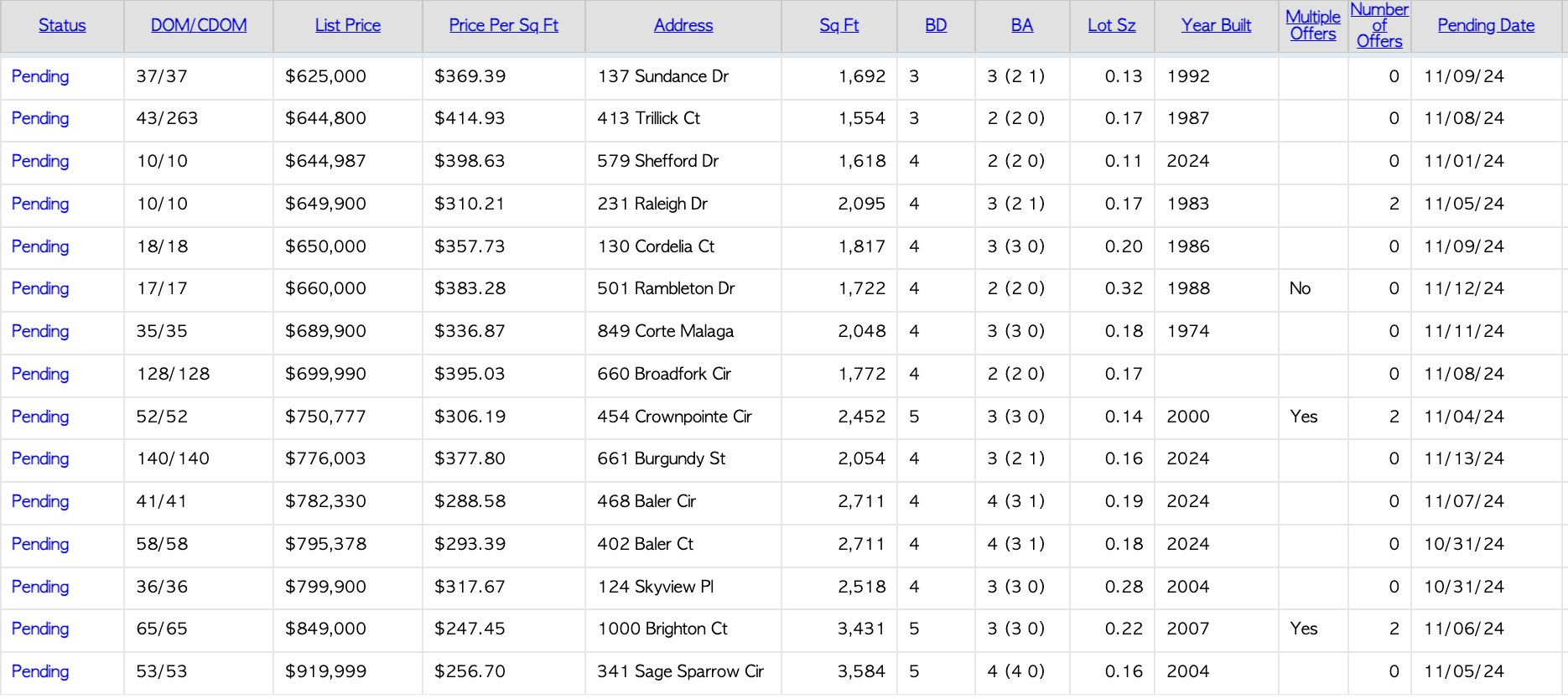
Task: Sort by Address column header
Action: point(683,26)
